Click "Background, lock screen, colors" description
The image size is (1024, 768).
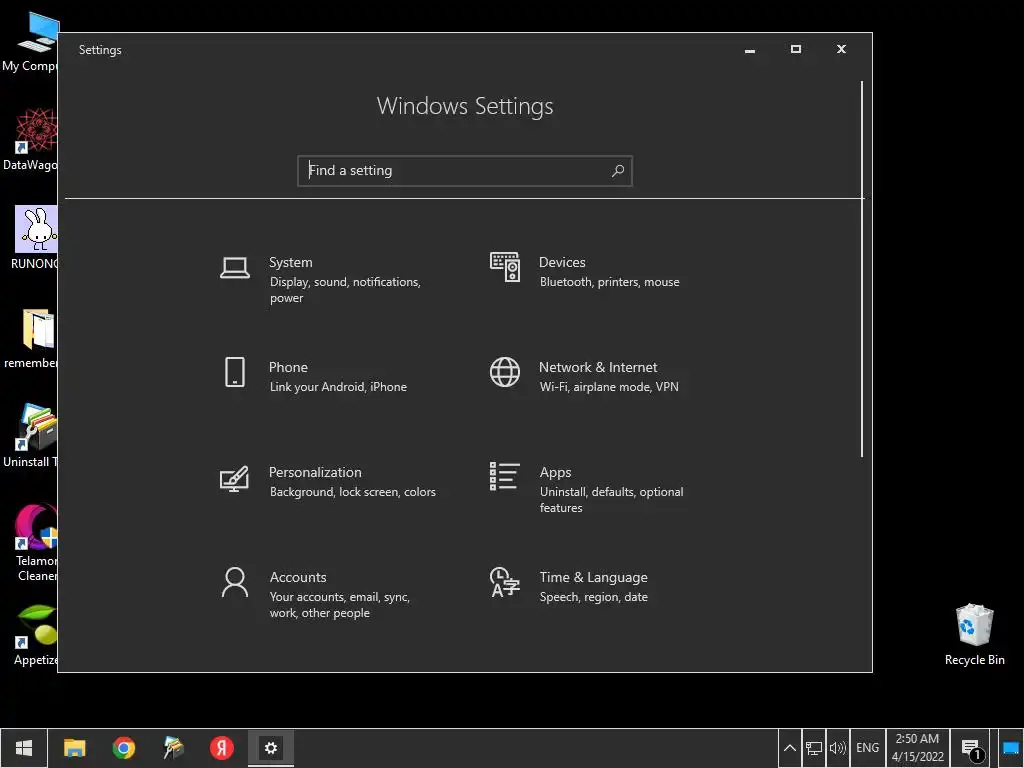[x=353, y=492]
